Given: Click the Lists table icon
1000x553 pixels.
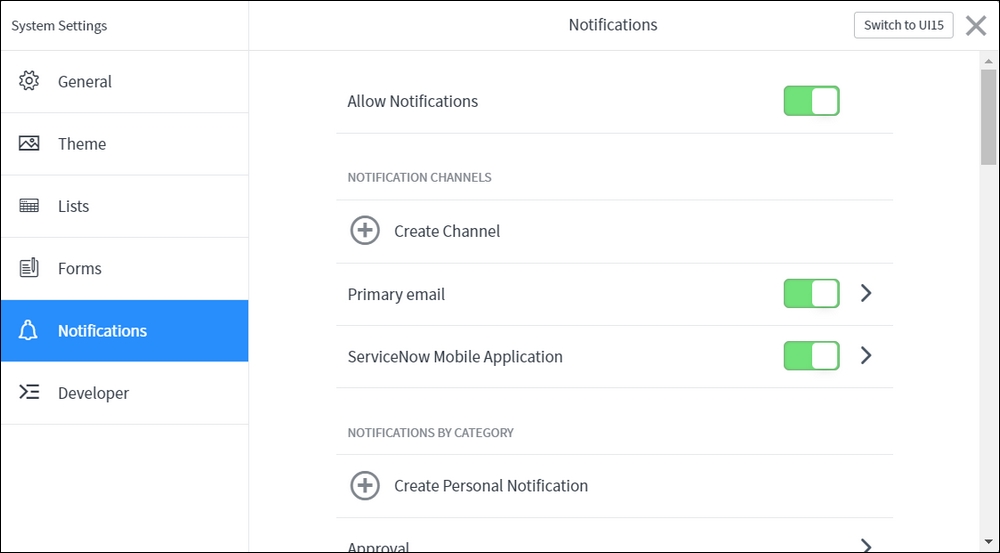Looking at the screenshot, I should coord(29,205).
